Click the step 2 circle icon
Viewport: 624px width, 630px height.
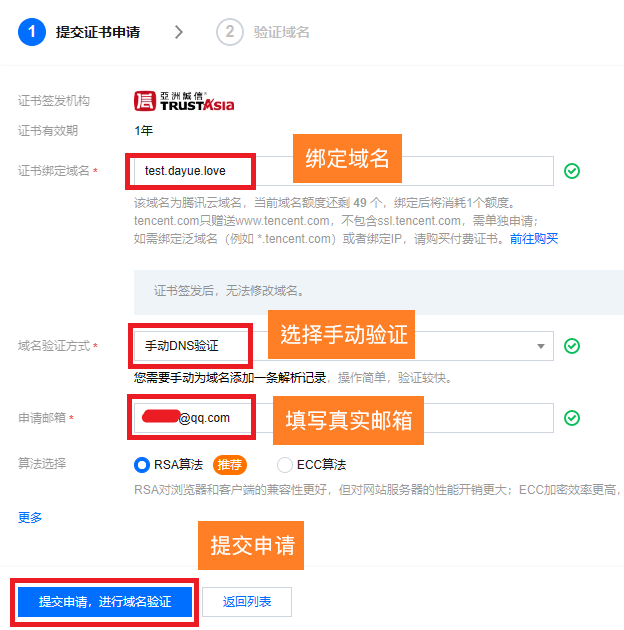(230, 32)
